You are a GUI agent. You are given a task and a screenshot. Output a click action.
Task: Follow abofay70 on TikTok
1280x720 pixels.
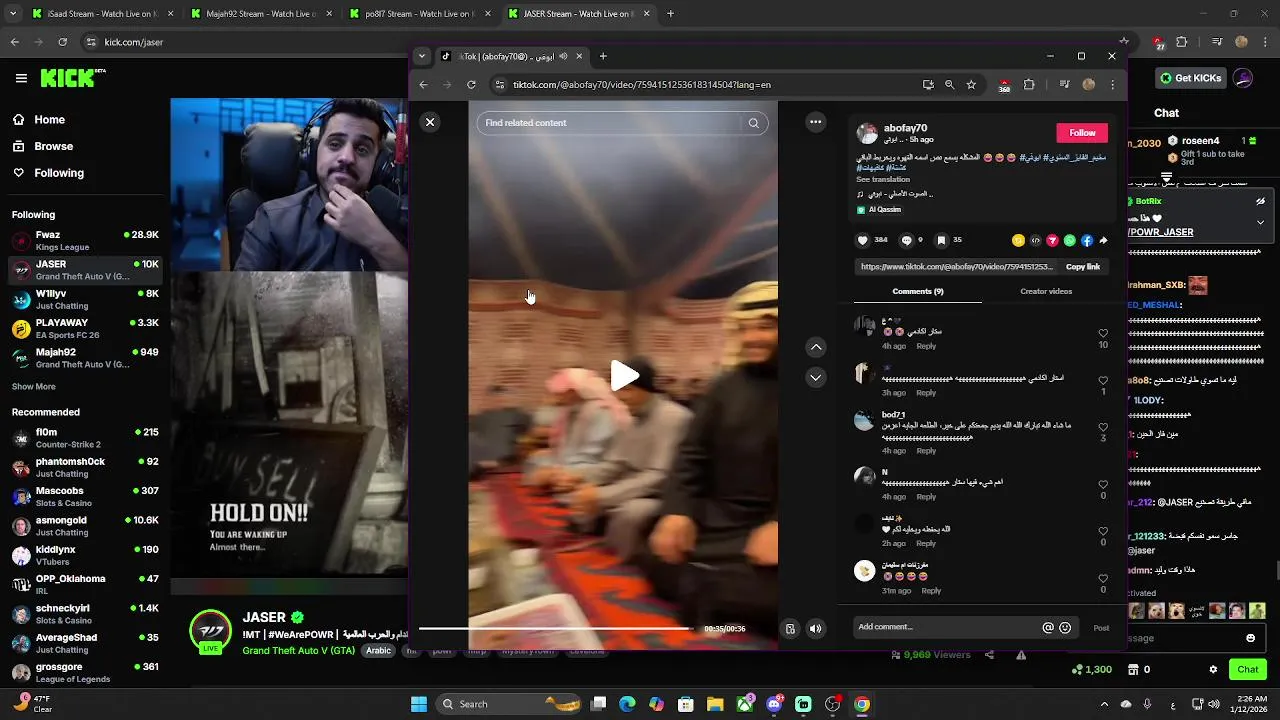[x=1082, y=133]
